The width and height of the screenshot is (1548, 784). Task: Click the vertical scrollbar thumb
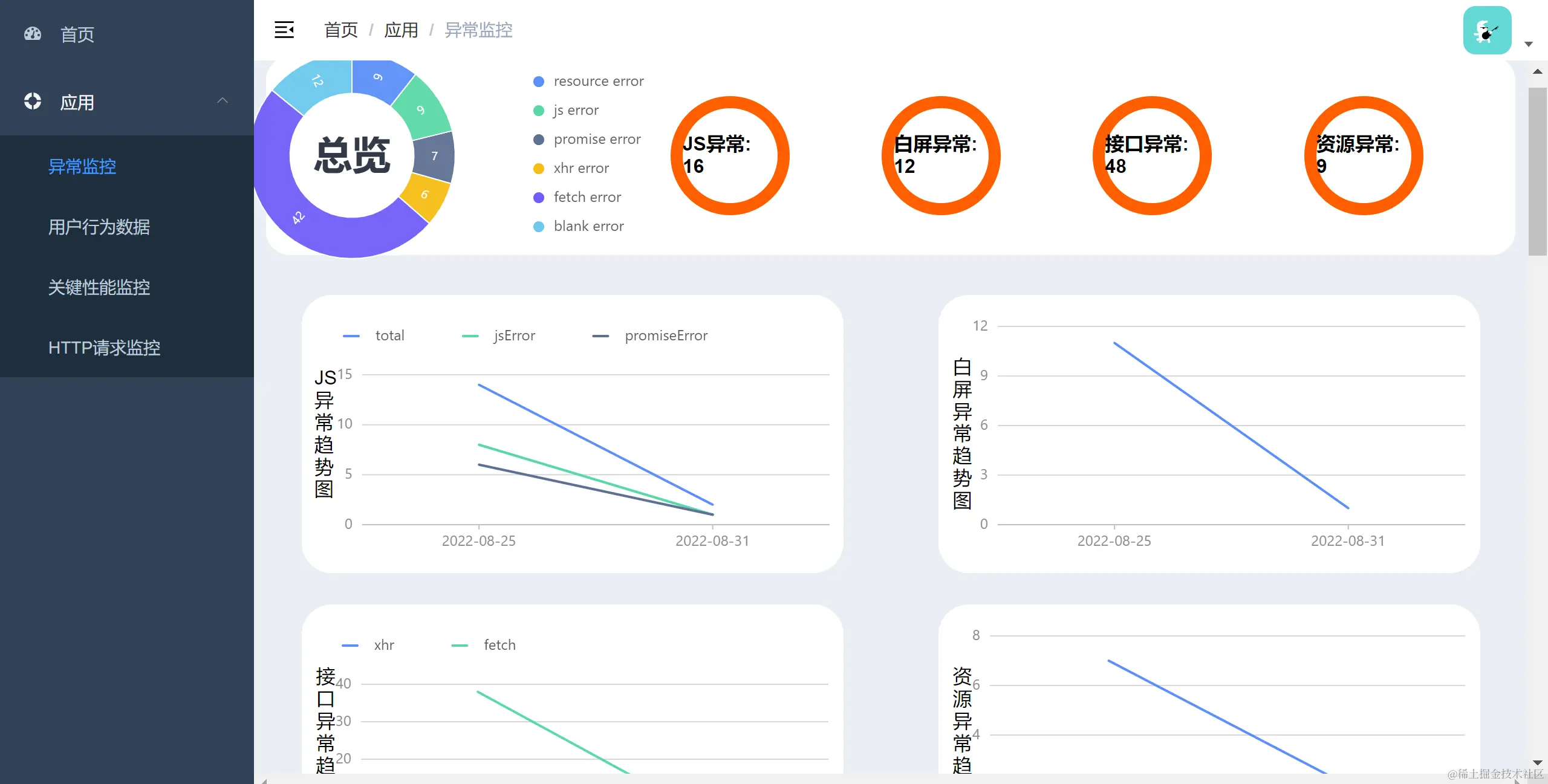[1537, 172]
